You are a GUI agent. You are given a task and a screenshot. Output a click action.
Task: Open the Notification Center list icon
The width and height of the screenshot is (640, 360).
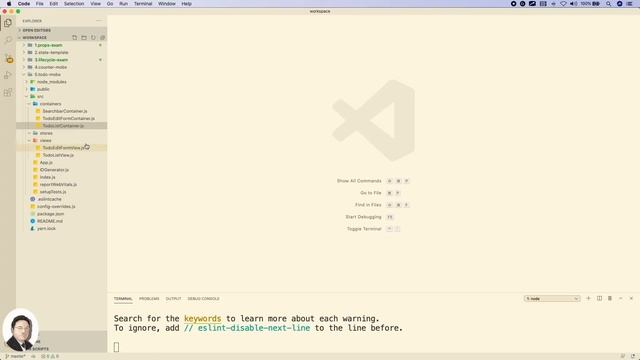tap(630, 4)
